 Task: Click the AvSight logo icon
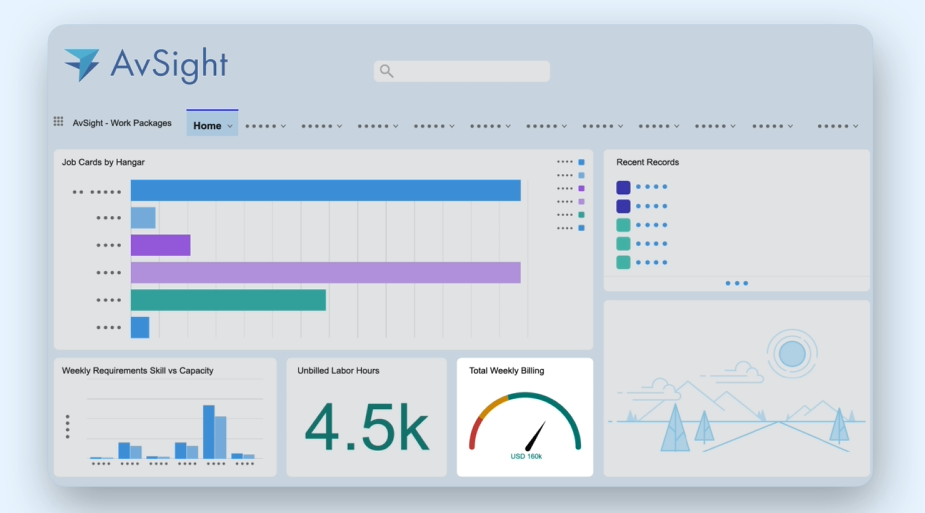82,65
